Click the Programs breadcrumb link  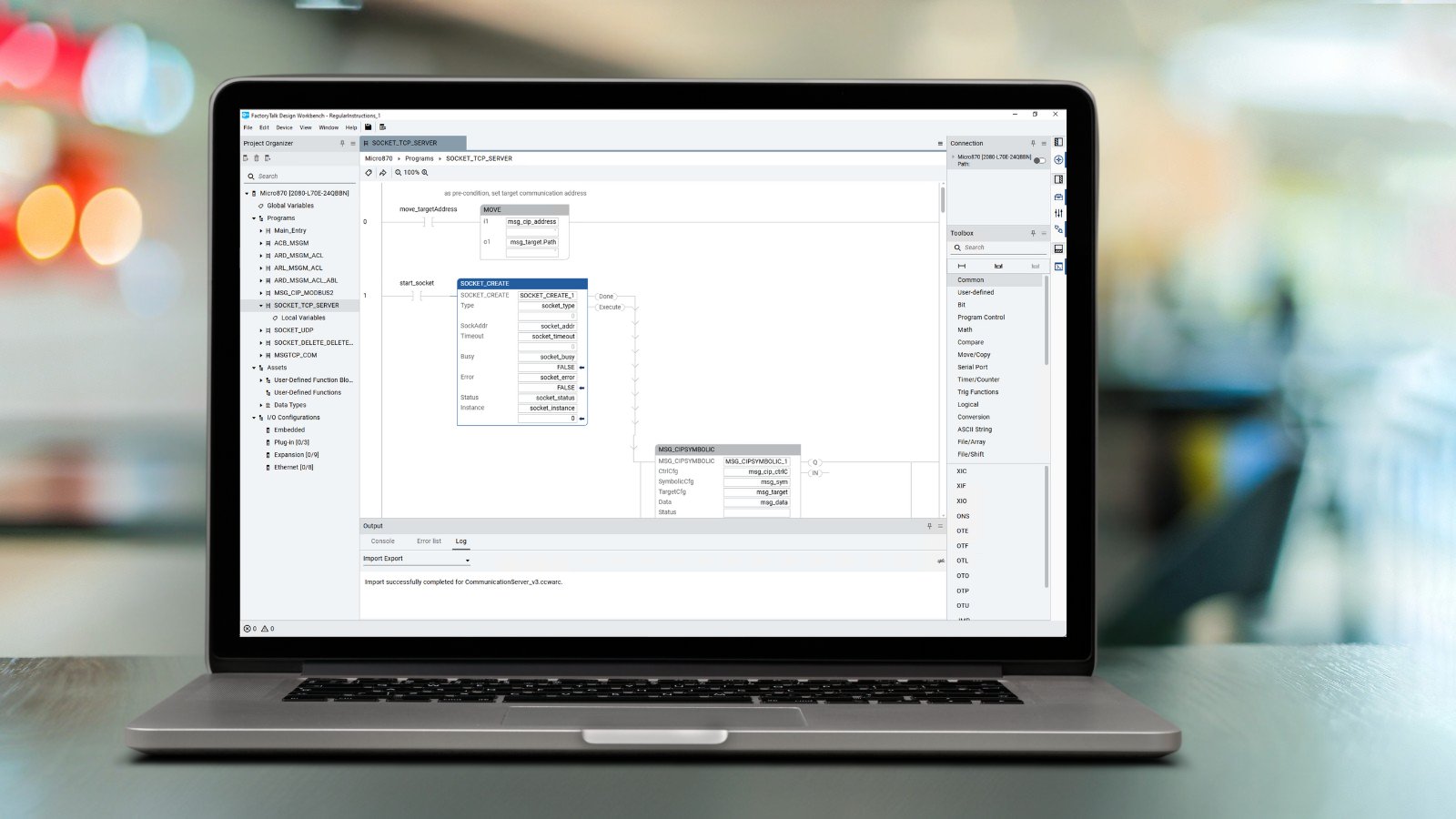(x=419, y=158)
